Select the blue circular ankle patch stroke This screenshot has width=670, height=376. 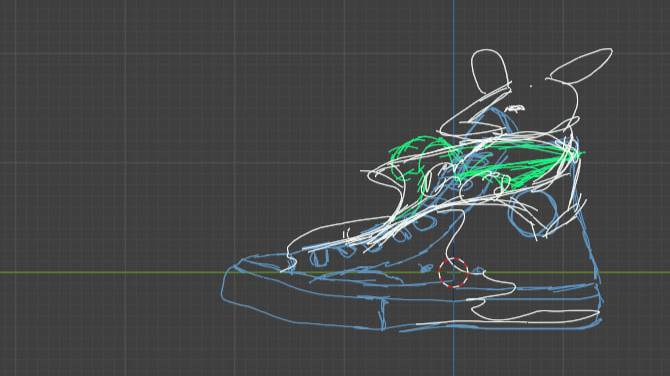pos(532,213)
